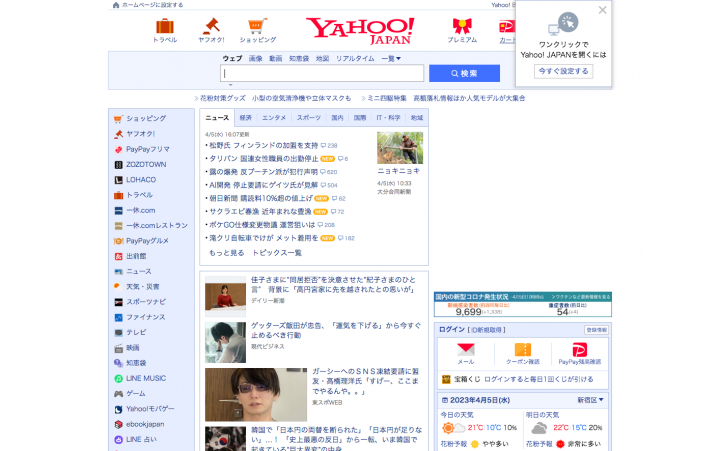Dismiss the popup with the X button
Screen dimensions: 720x451
click(602, 10)
